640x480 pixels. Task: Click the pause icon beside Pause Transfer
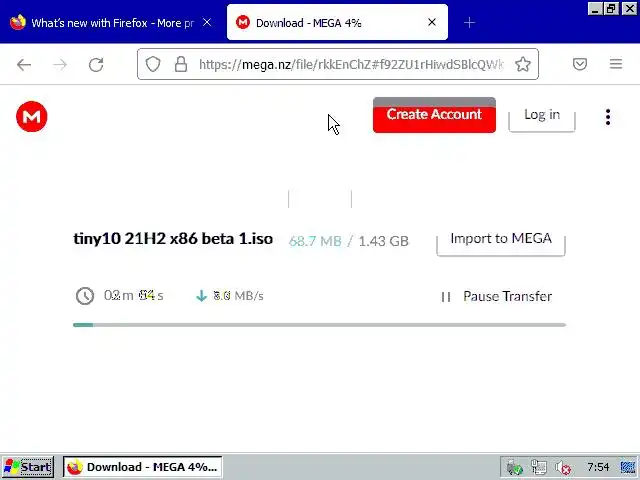[446, 297]
